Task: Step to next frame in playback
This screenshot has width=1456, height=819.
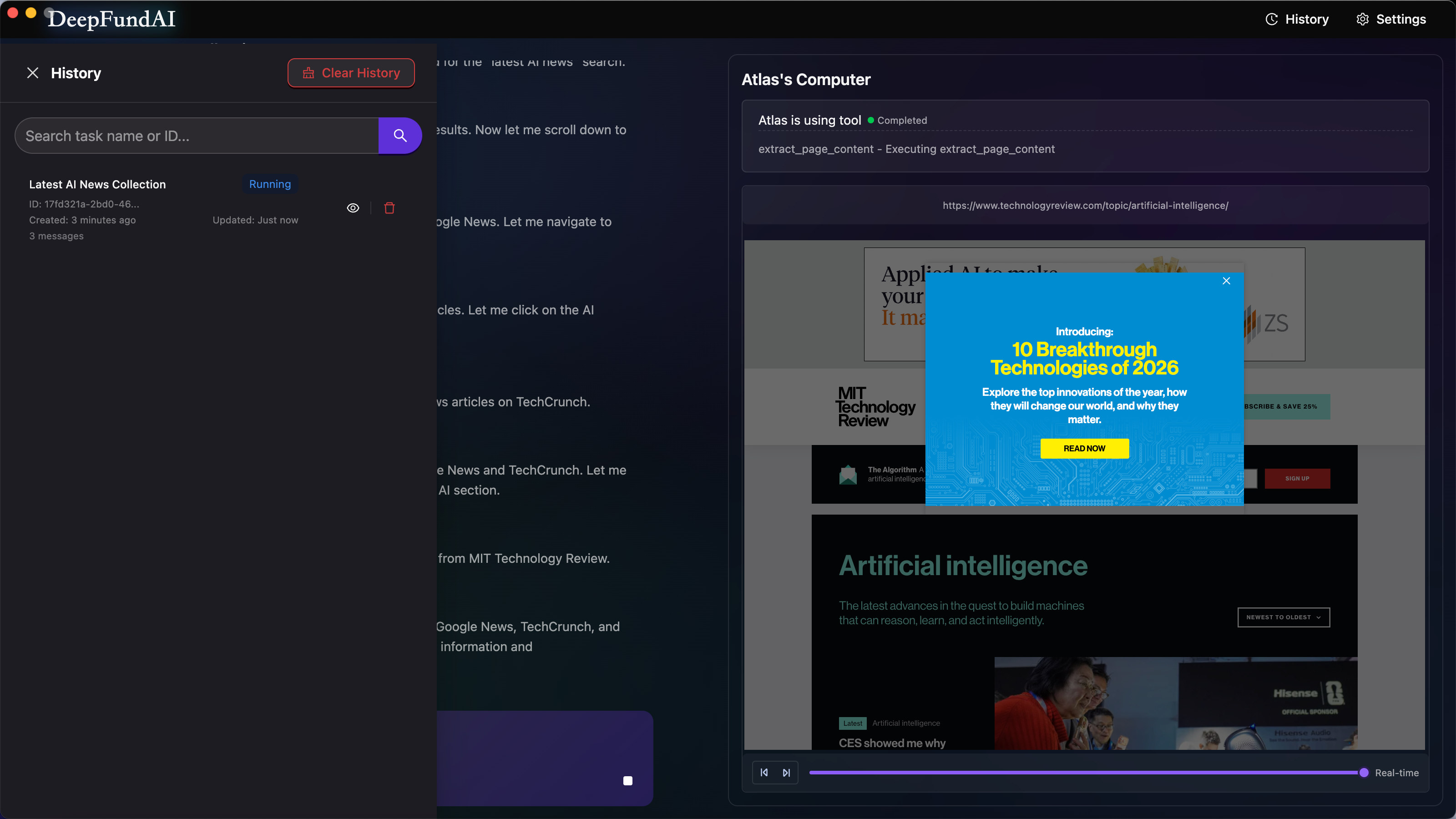Action: click(786, 773)
